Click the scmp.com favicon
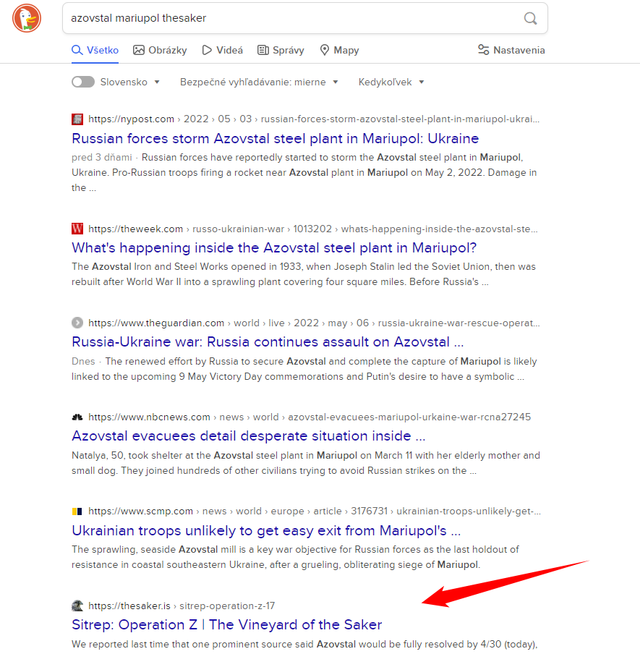The width and height of the screenshot is (640, 654). [77, 511]
